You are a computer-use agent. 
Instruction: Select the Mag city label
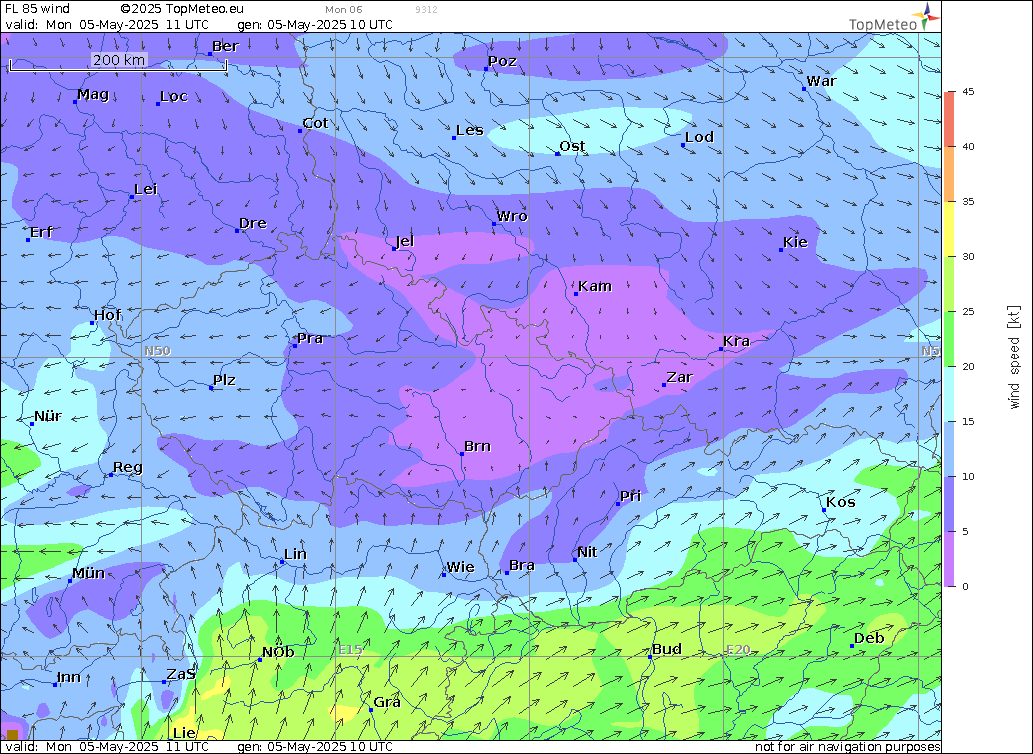pyautogui.click(x=93, y=94)
